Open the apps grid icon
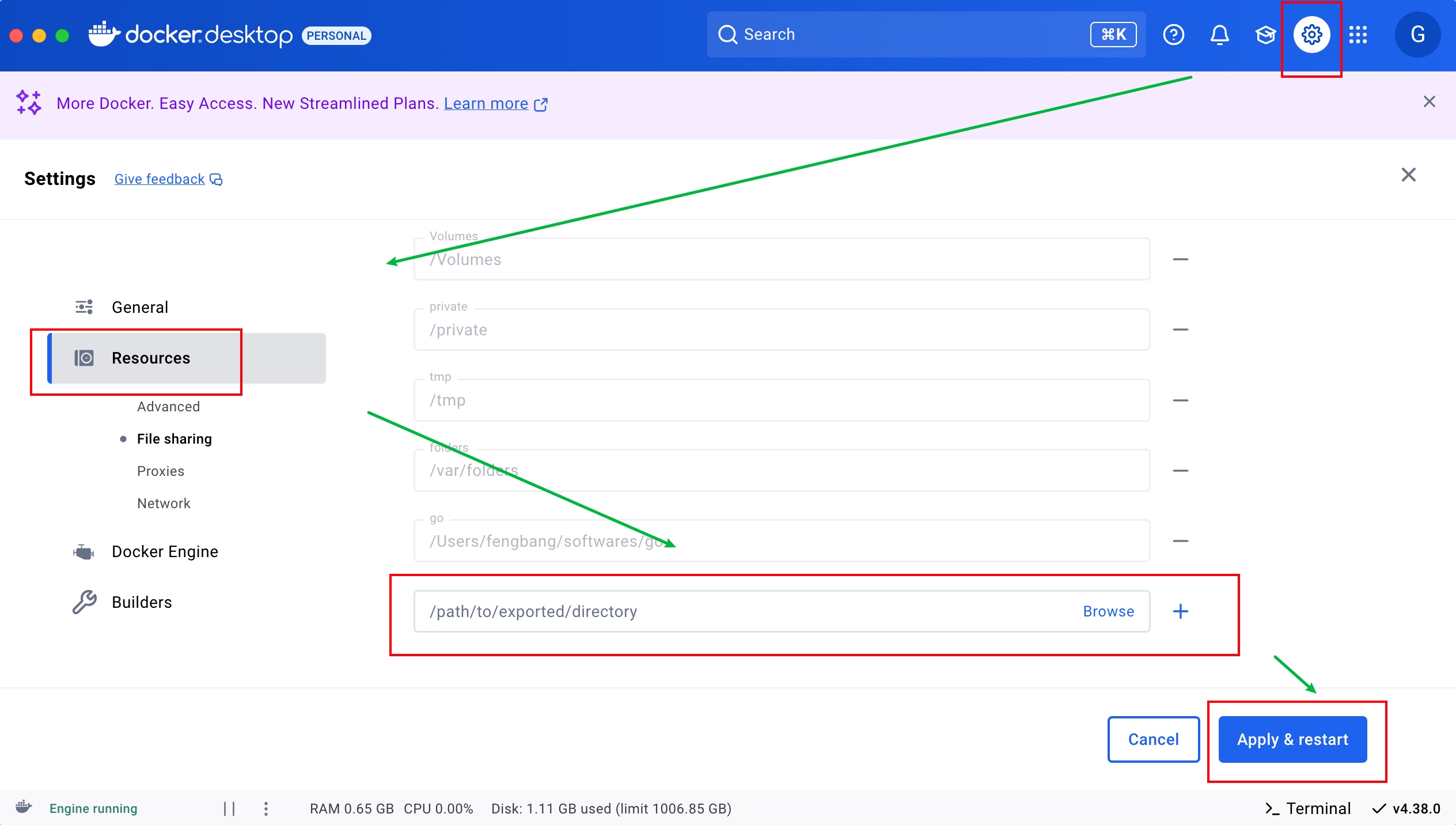Image resolution: width=1456 pixels, height=825 pixels. pos(1358,35)
